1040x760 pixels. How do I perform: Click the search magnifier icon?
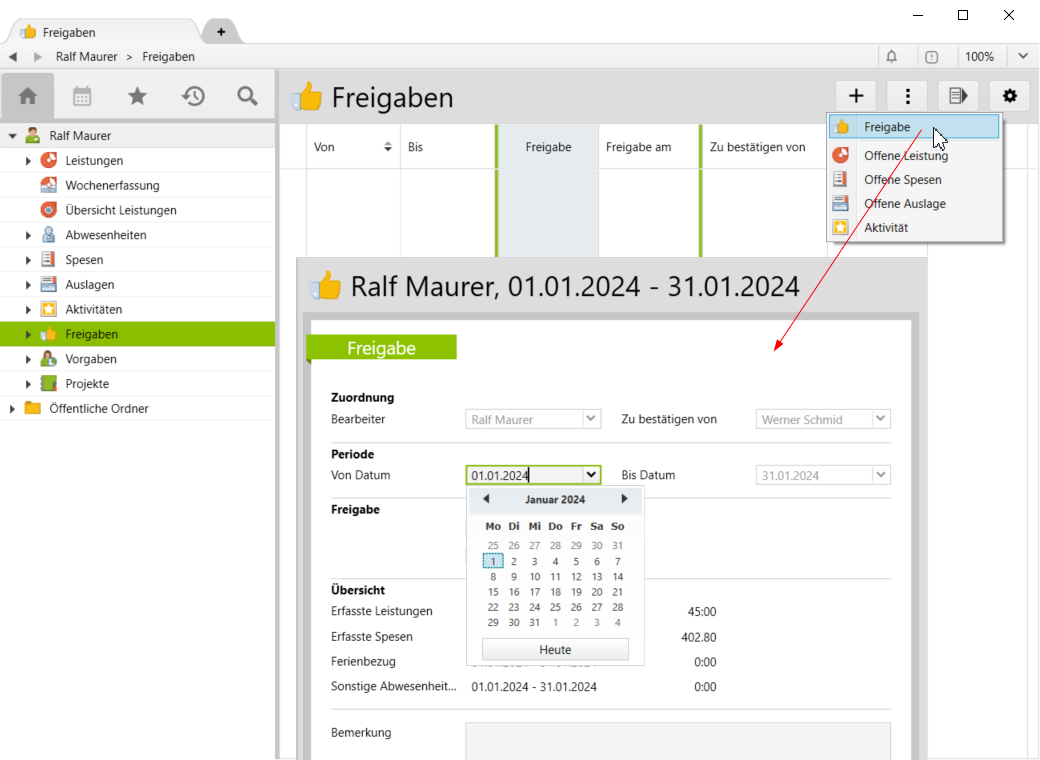(247, 96)
